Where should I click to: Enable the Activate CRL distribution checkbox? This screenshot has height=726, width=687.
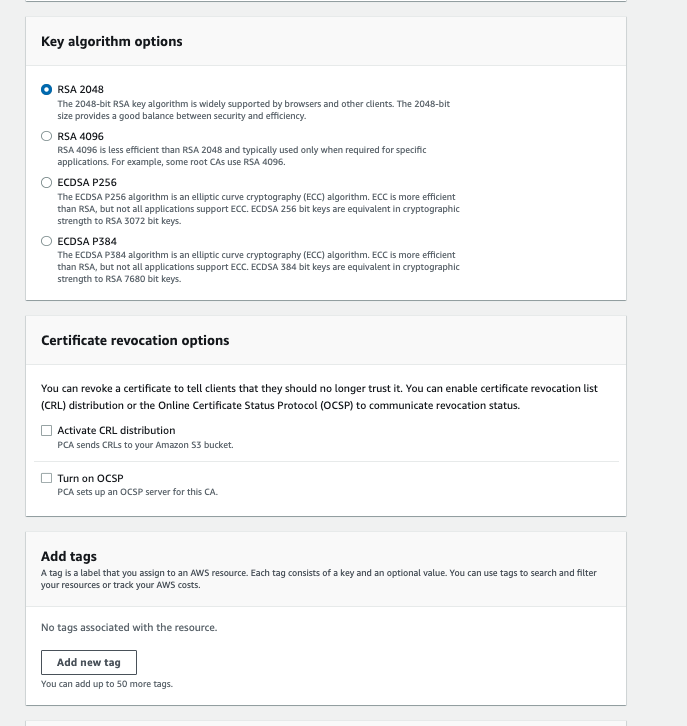pyautogui.click(x=46, y=431)
